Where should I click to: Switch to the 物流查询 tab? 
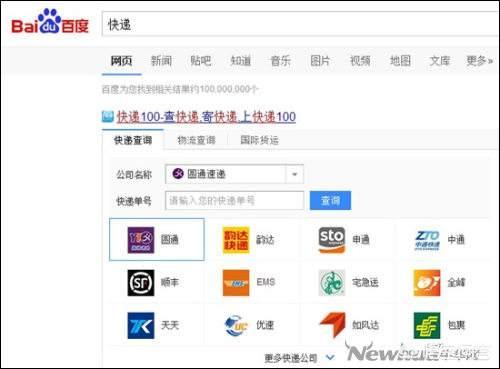coord(196,140)
